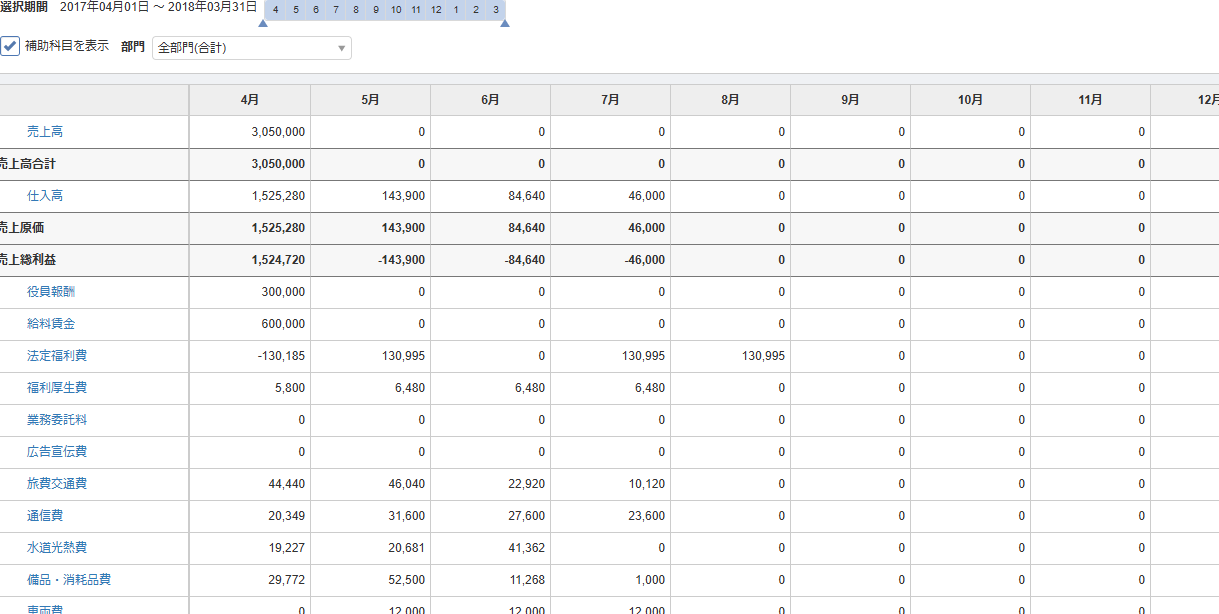The width and height of the screenshot is (1219, 614).
Task: Select the 備品・消耗品費 account link
Action: (x=69, y=580)
